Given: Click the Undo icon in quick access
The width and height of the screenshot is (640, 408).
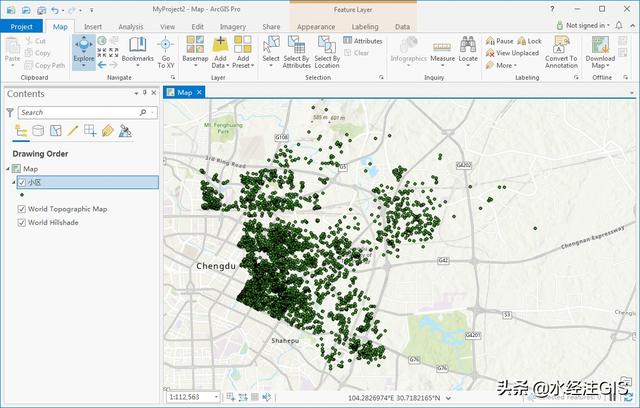Looking at the screenshot, I should (55, 10).
